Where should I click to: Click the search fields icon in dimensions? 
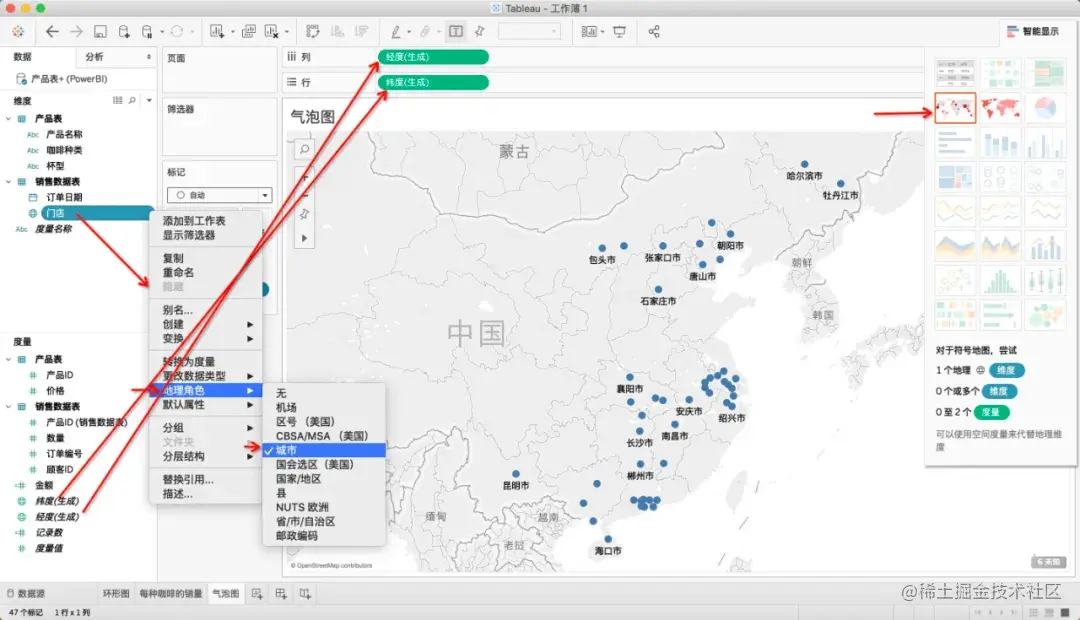pos(132,101)
